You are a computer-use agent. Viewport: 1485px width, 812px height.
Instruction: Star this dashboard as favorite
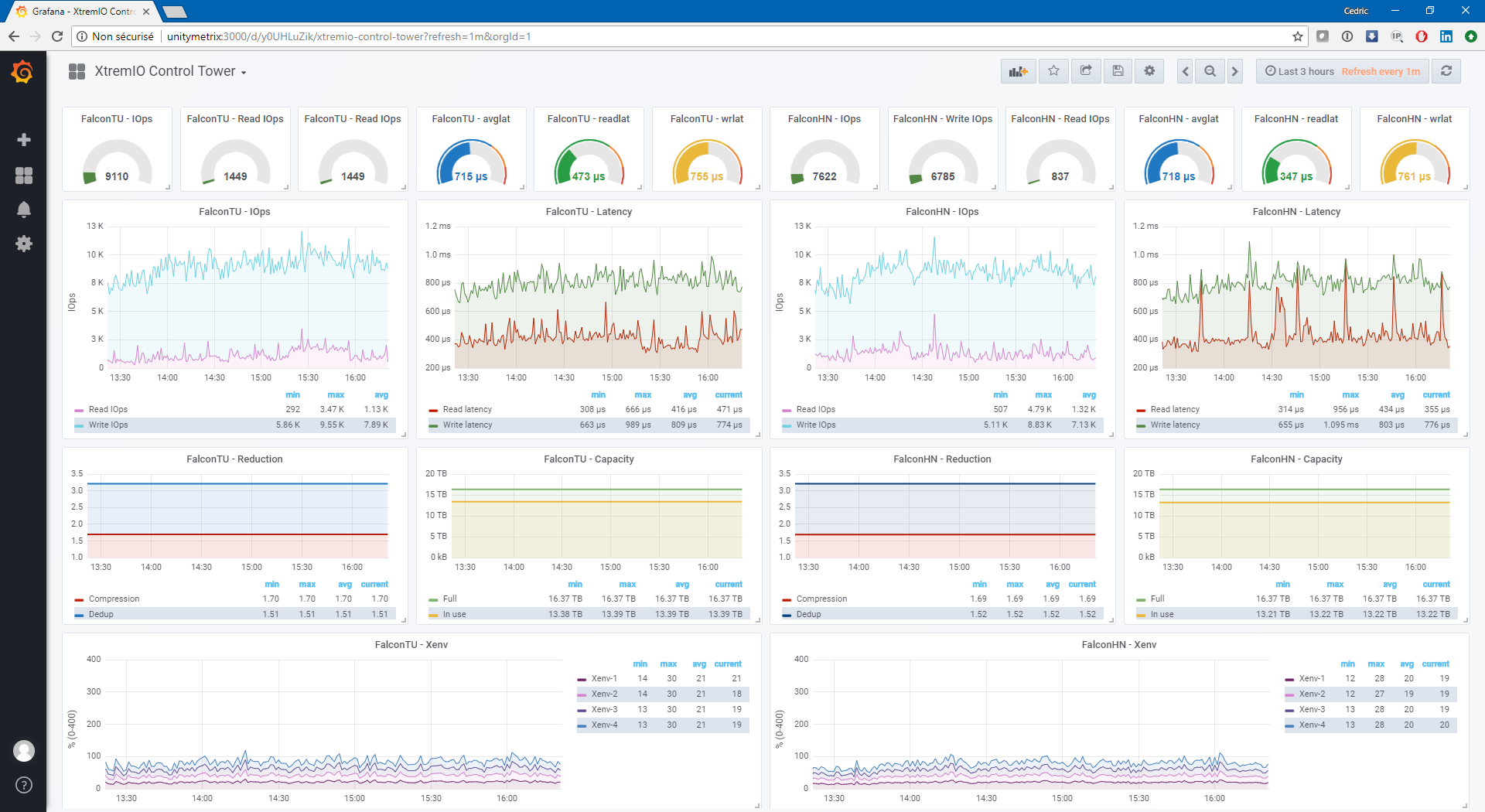1053,71
